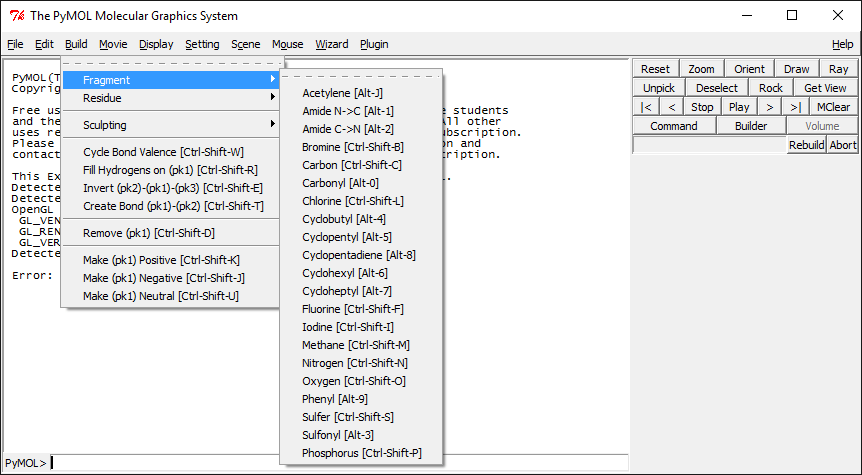The height and width of the screenshot is (475, 862).
Task: Open the Display menu
Action: pos(156,45)
